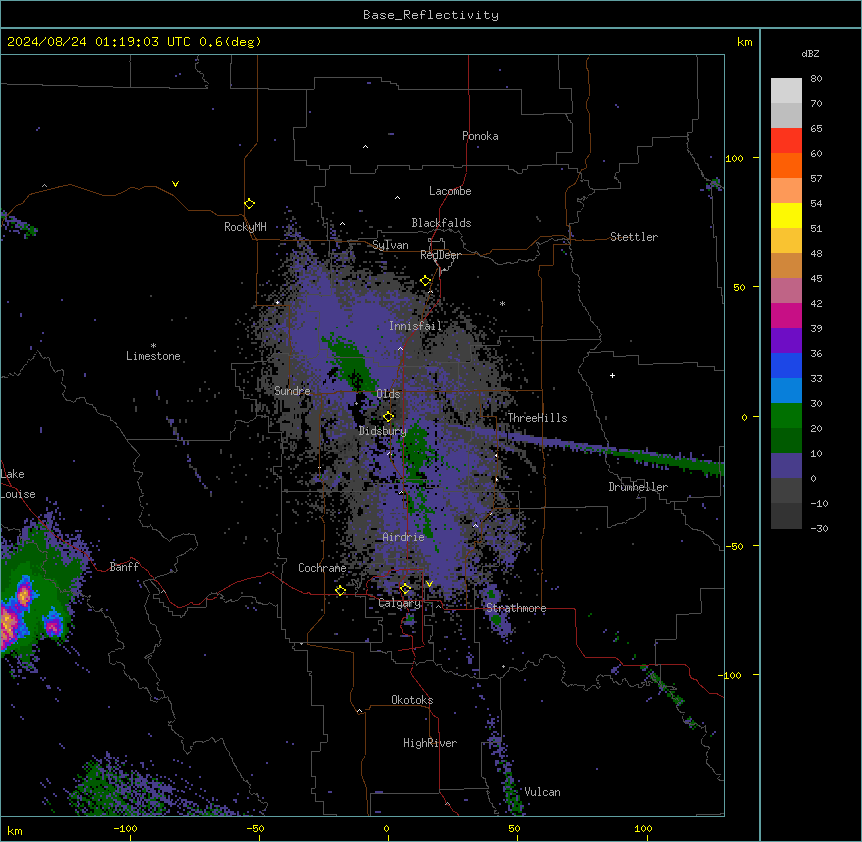Click the Olds label
The image size is (862, 842).
(388, 394)
